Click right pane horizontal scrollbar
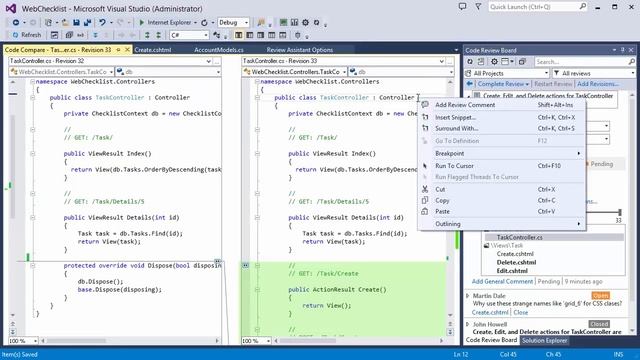The width and height of the screenshot is (640, 360). coord(358,341)
